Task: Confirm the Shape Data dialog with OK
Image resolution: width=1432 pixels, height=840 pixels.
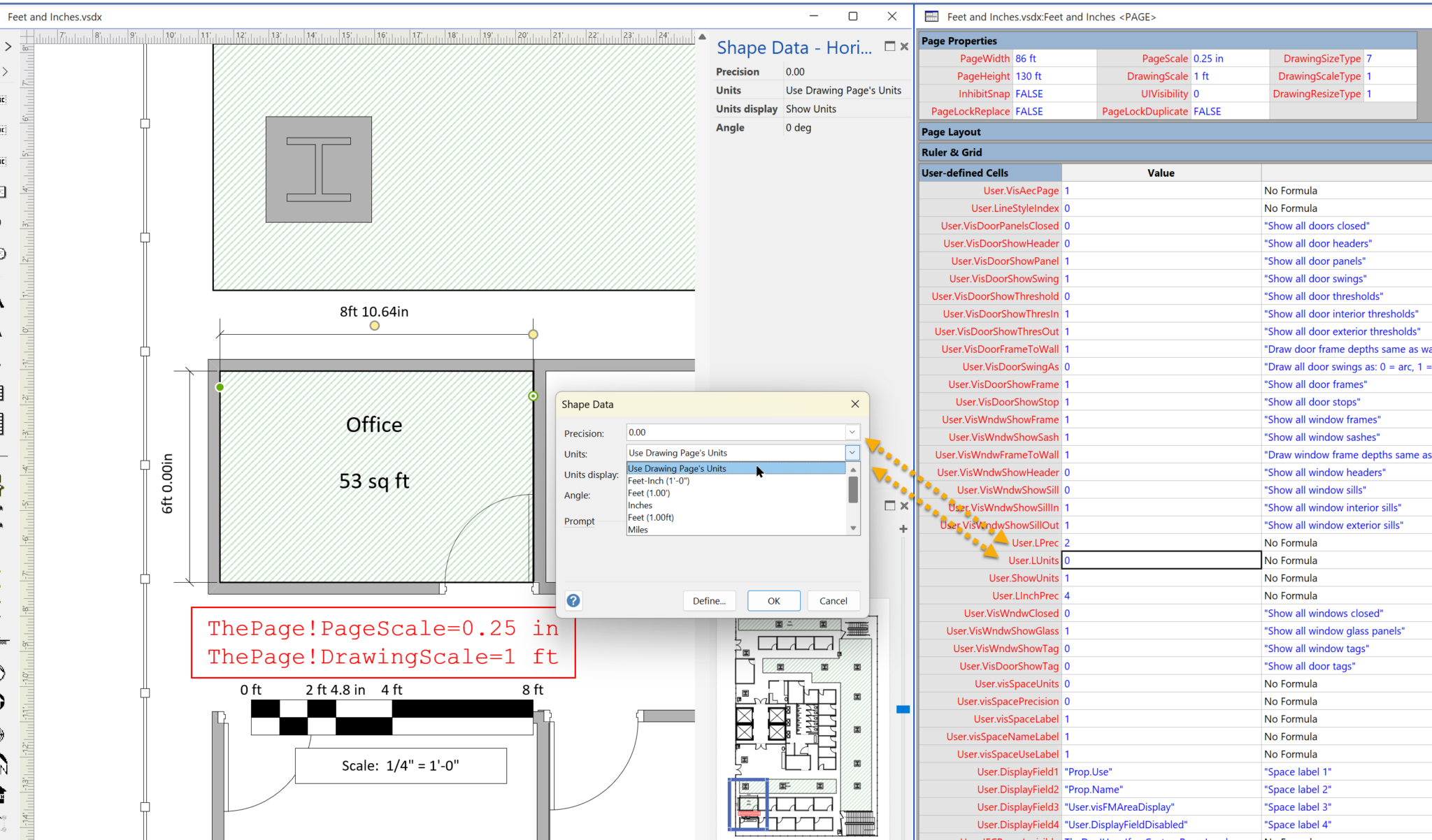Action: coord(773,600)
